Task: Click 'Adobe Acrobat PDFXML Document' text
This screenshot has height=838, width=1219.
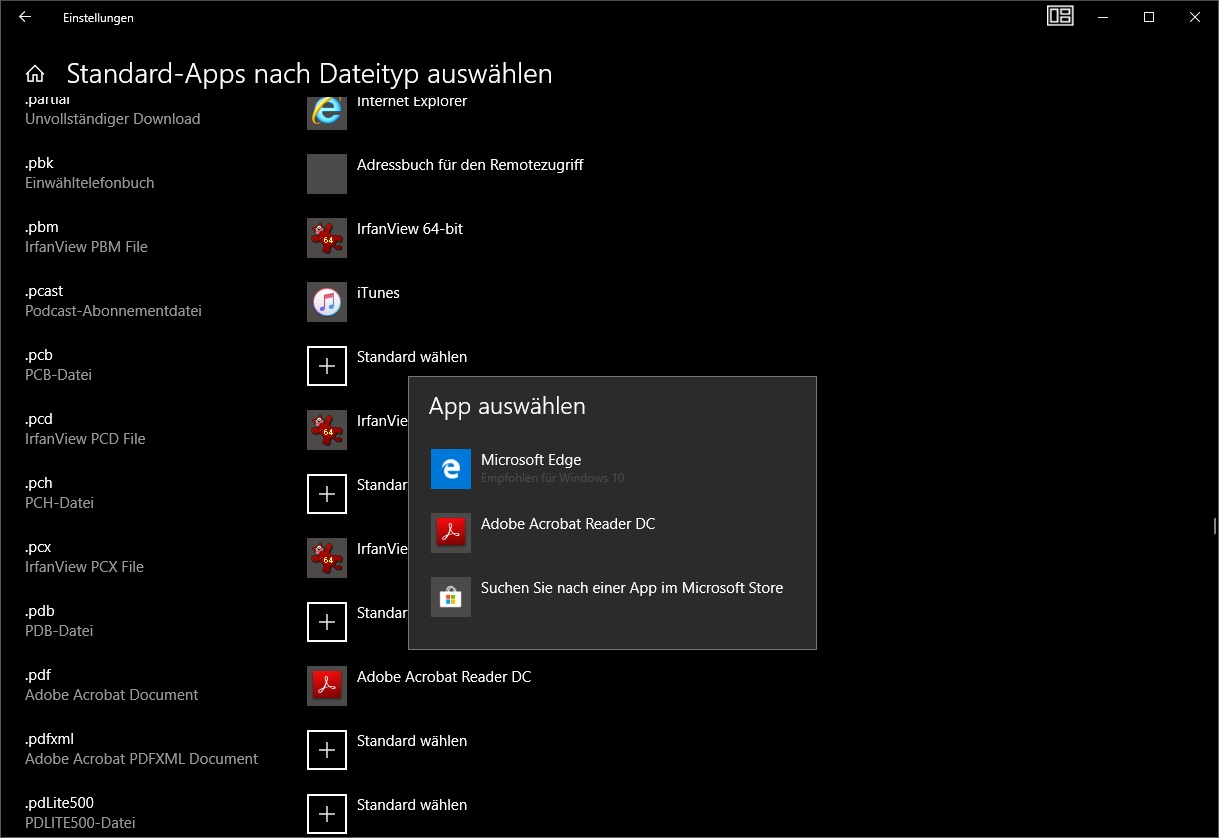Action: pos(141,759)
